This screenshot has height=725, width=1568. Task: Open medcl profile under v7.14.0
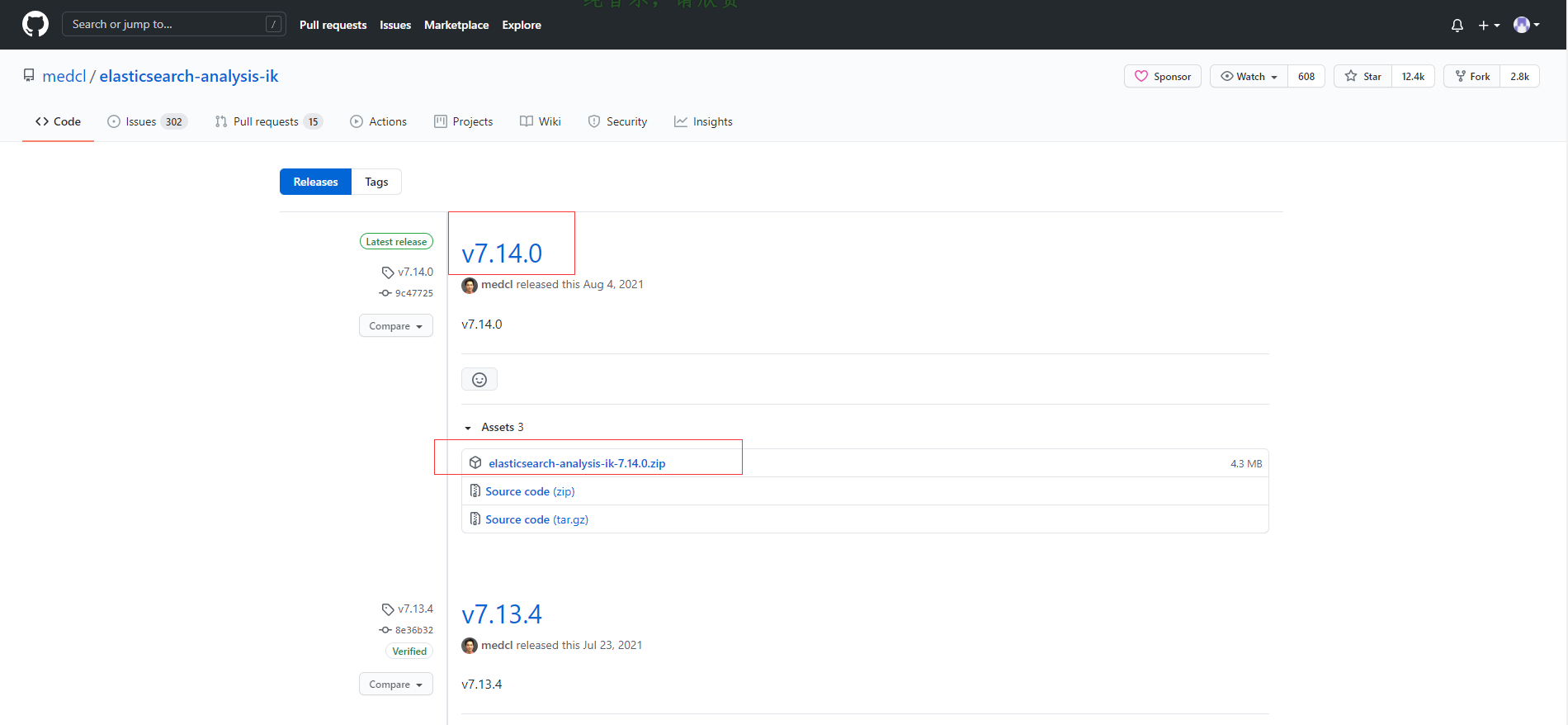(x=497, y=284)
